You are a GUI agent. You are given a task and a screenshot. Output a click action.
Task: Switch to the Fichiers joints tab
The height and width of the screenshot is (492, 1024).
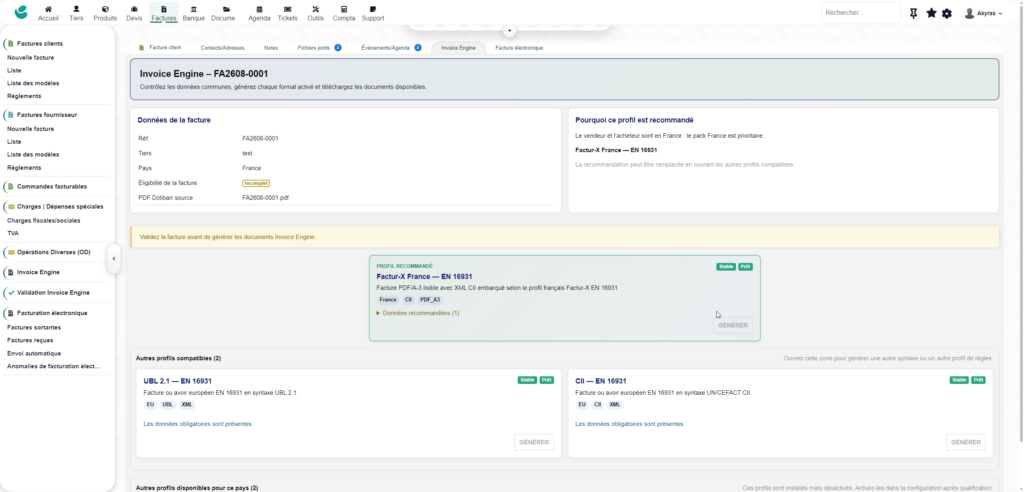[x=319, y=48]
